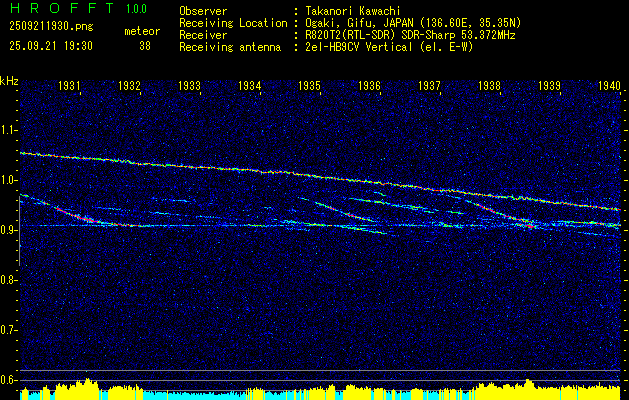The width and height of the screenshot is (629, 400).
Task: Click the Receiving antenna label
Action: click(x=230, y=47)
